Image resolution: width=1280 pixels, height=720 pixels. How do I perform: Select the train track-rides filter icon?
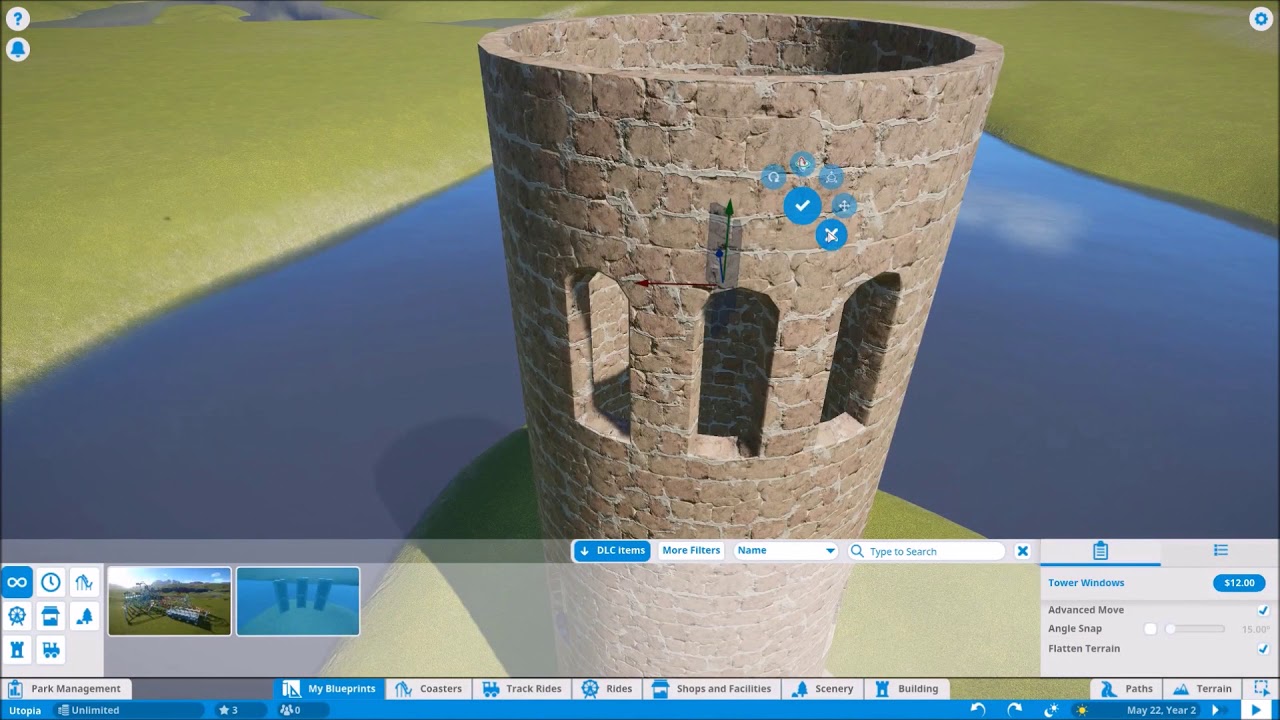tap(51, 650)
